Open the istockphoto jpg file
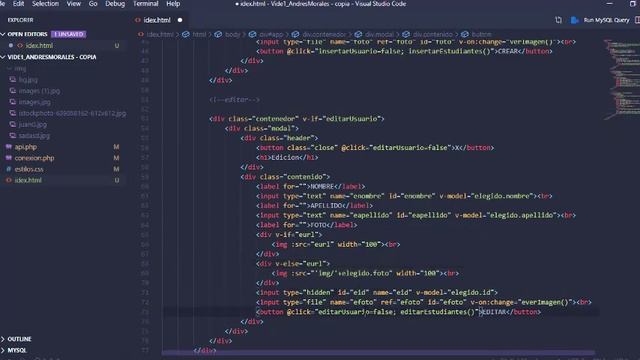This screenshot has width=640, height=360. pos(72,113)
